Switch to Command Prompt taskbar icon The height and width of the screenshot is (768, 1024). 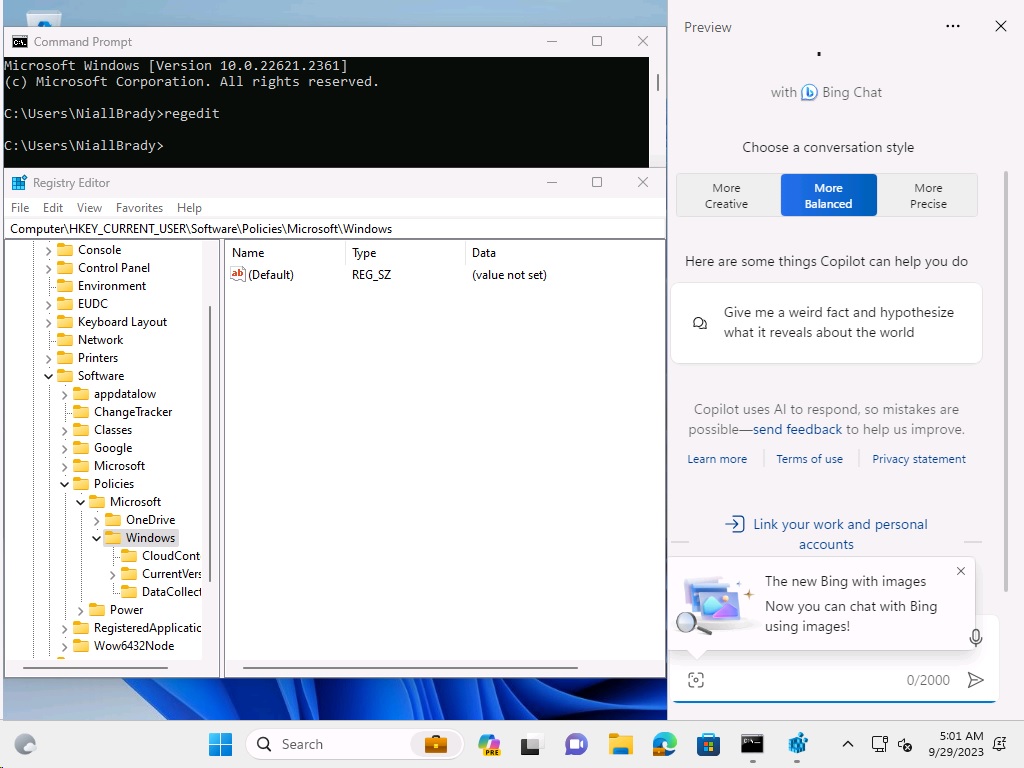(752, 744)
